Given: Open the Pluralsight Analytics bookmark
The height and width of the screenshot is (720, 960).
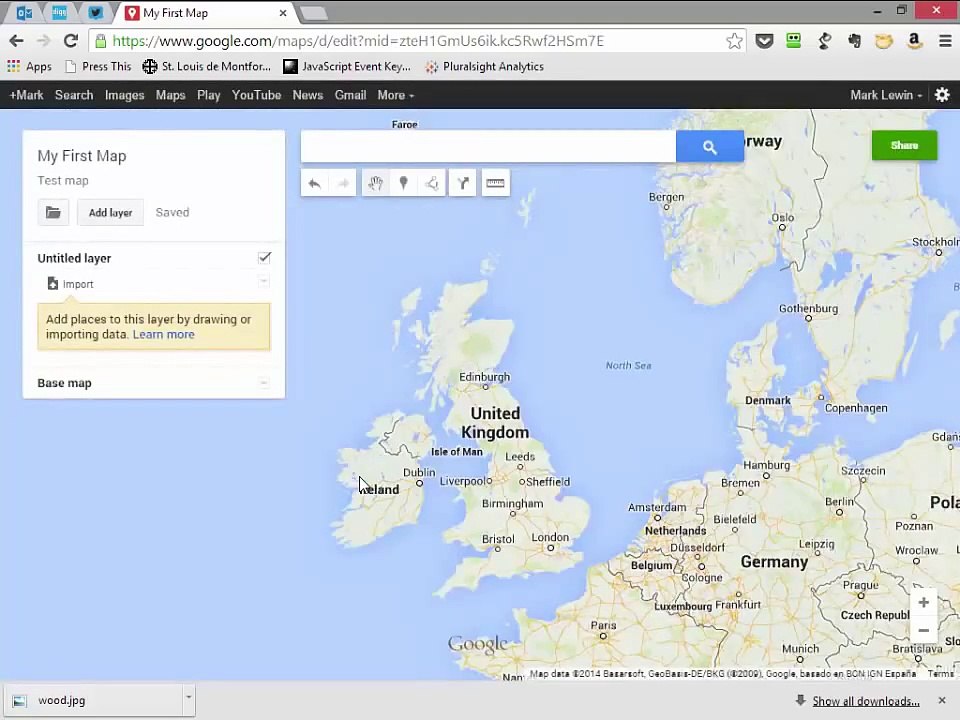Looking at the screenshot, I should pyautogui.click(x=484, y=66).
